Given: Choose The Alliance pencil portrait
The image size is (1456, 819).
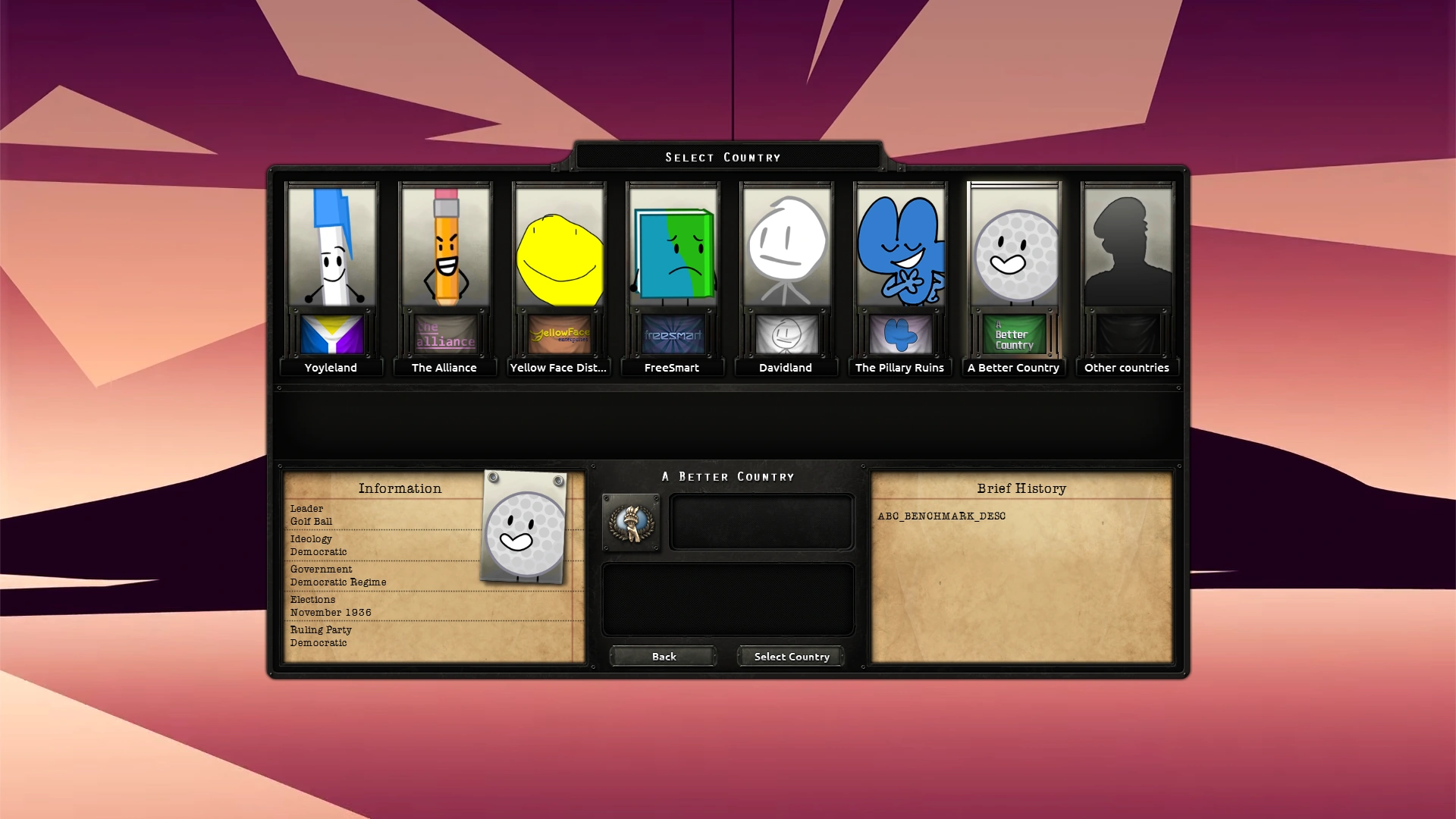Looking at the screenshot, I should pos(445,246).
